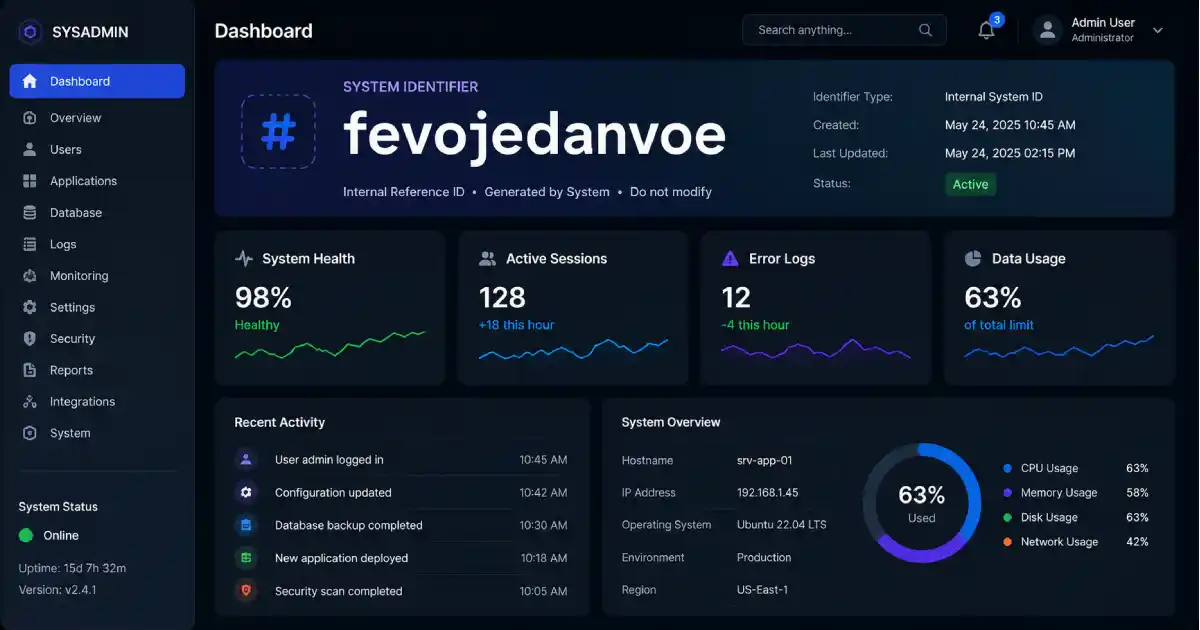
Task: Click the Error Logs warning triangle icon
Action: (x=730, y=258)
